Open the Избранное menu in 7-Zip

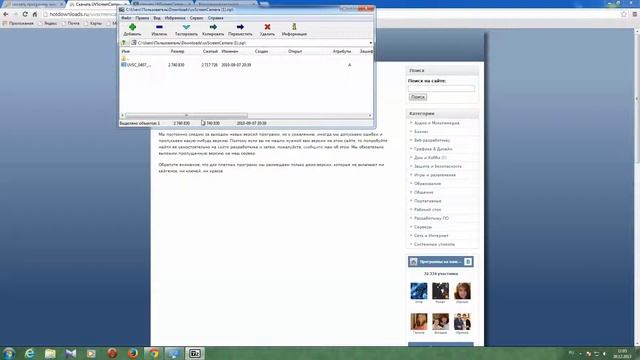tap(175, 18)
